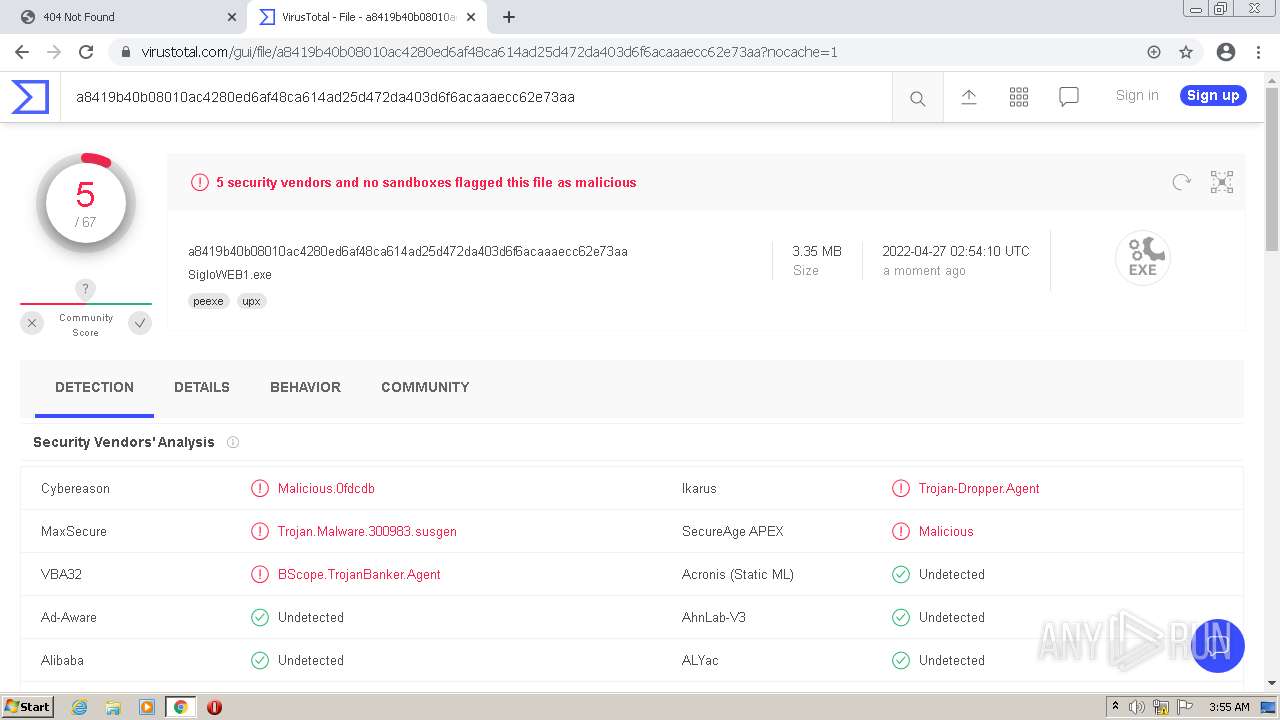1280x720 pixels.
Task: Click the community score question mark
Action: click(86, 289)
